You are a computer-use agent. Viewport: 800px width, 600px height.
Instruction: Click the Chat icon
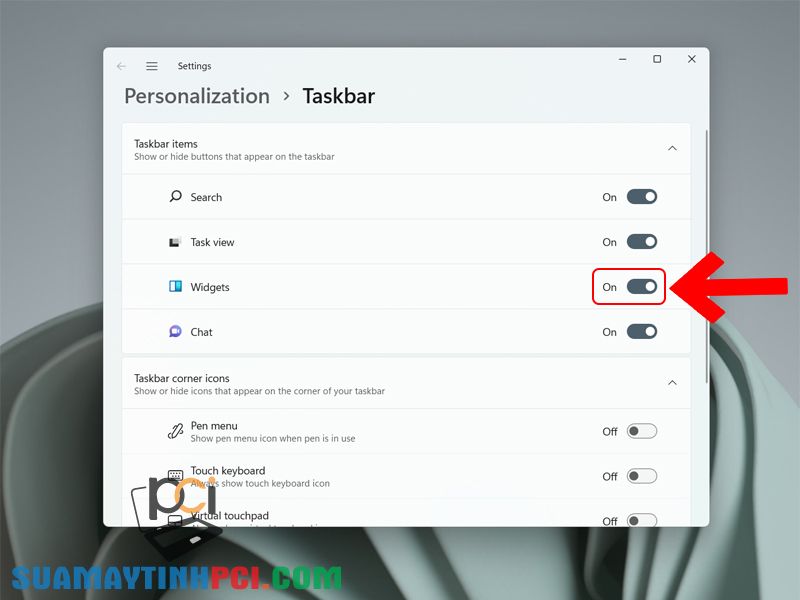[175, 331]
